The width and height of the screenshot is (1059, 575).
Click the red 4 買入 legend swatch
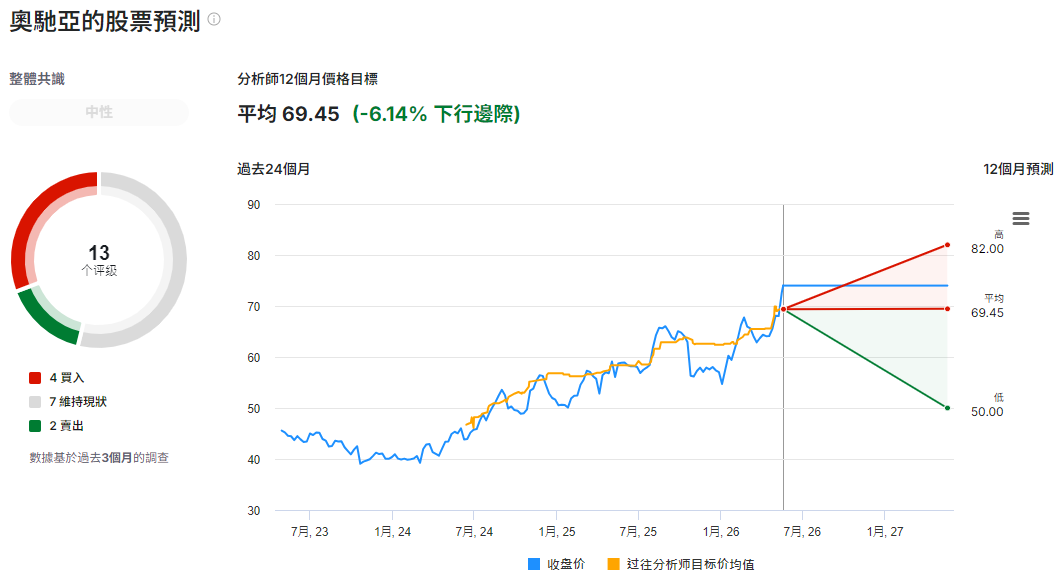[35, 378]
